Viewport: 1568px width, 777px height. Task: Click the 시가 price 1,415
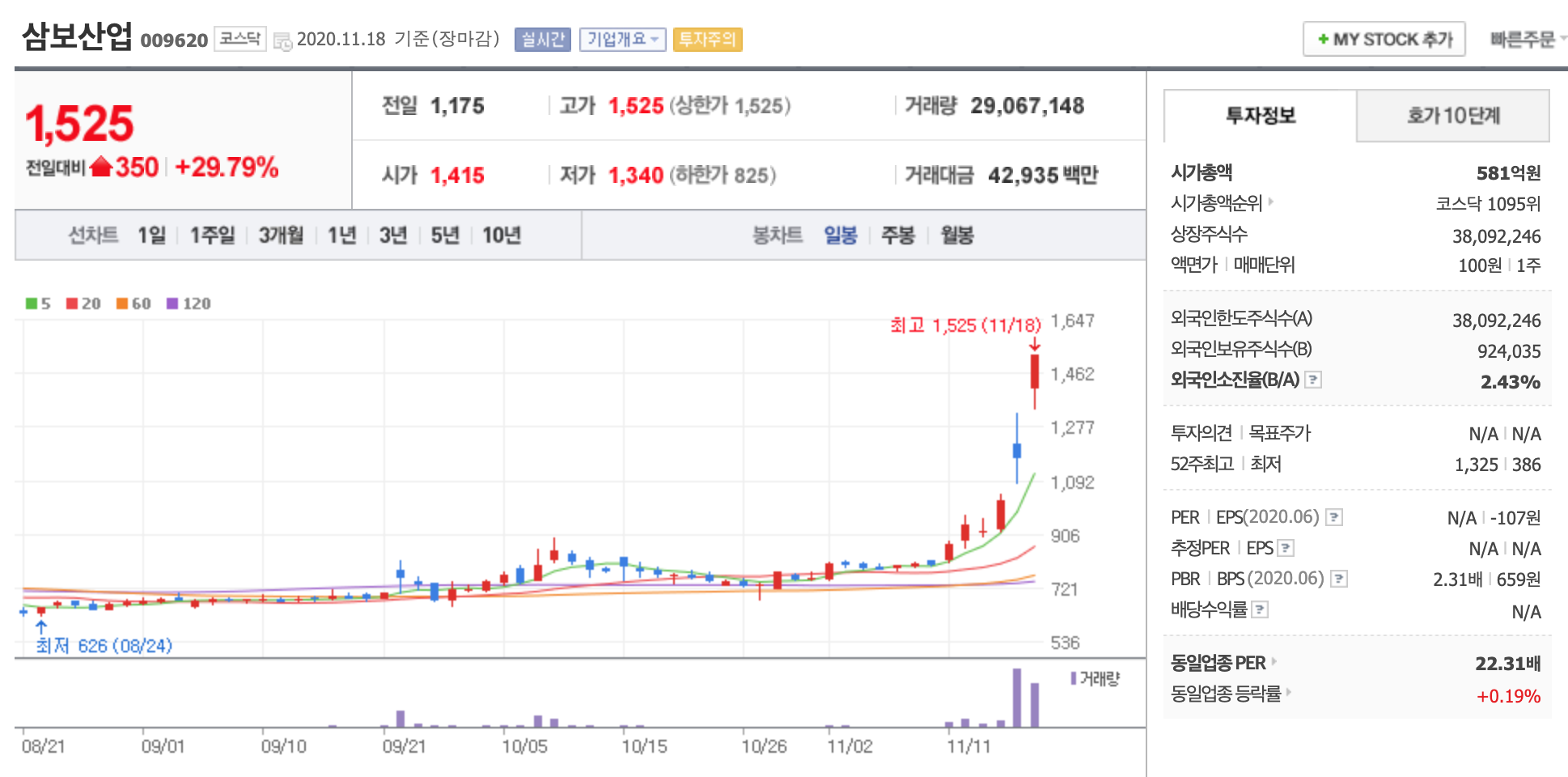tap(457, 176)
